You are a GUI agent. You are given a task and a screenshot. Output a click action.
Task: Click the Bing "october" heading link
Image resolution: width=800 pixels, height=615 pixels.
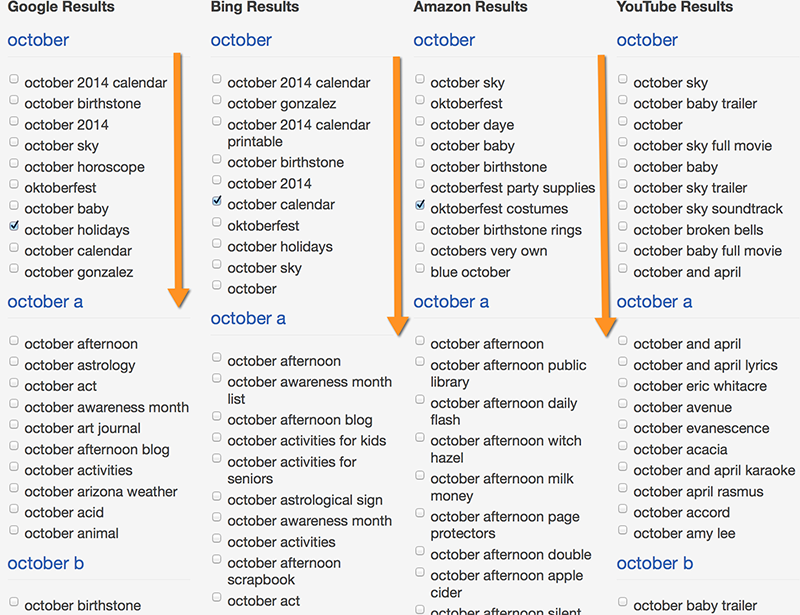241,40
